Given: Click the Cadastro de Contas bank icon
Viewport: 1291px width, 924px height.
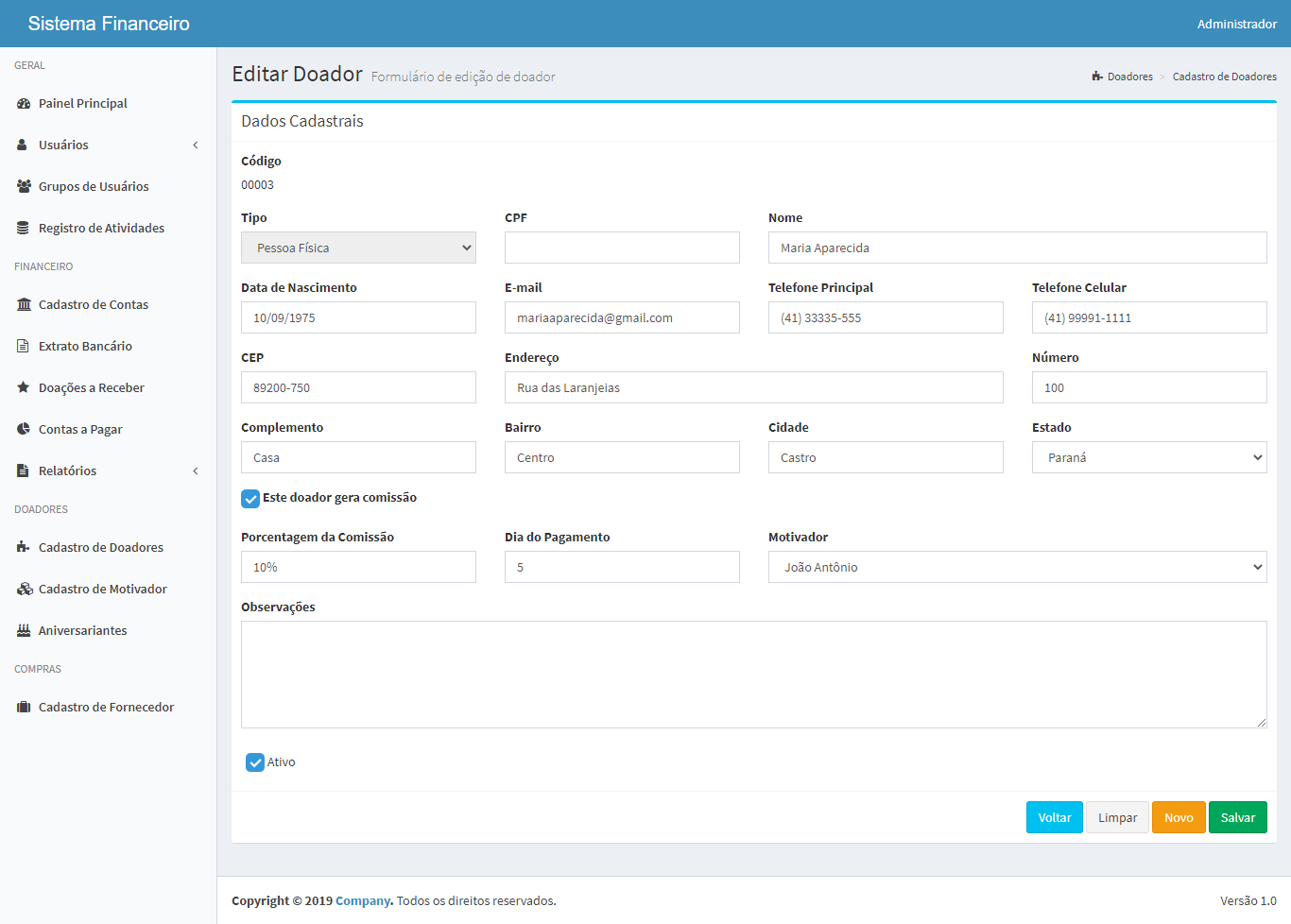Looking at the screenshot, I should (x=24, y=305).
